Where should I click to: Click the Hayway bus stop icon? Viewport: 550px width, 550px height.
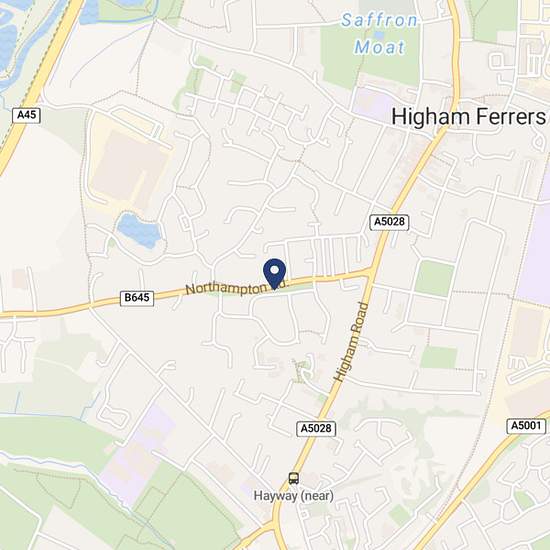tap(294, 478)
